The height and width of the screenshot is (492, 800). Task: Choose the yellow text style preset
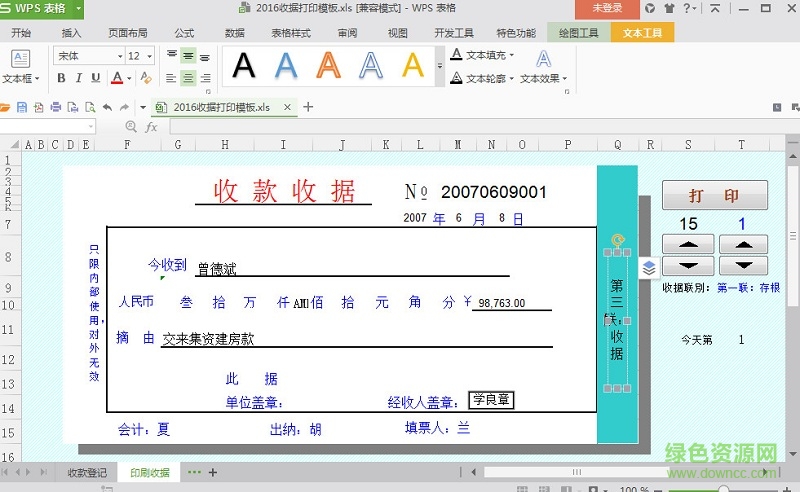pos(413,65)
